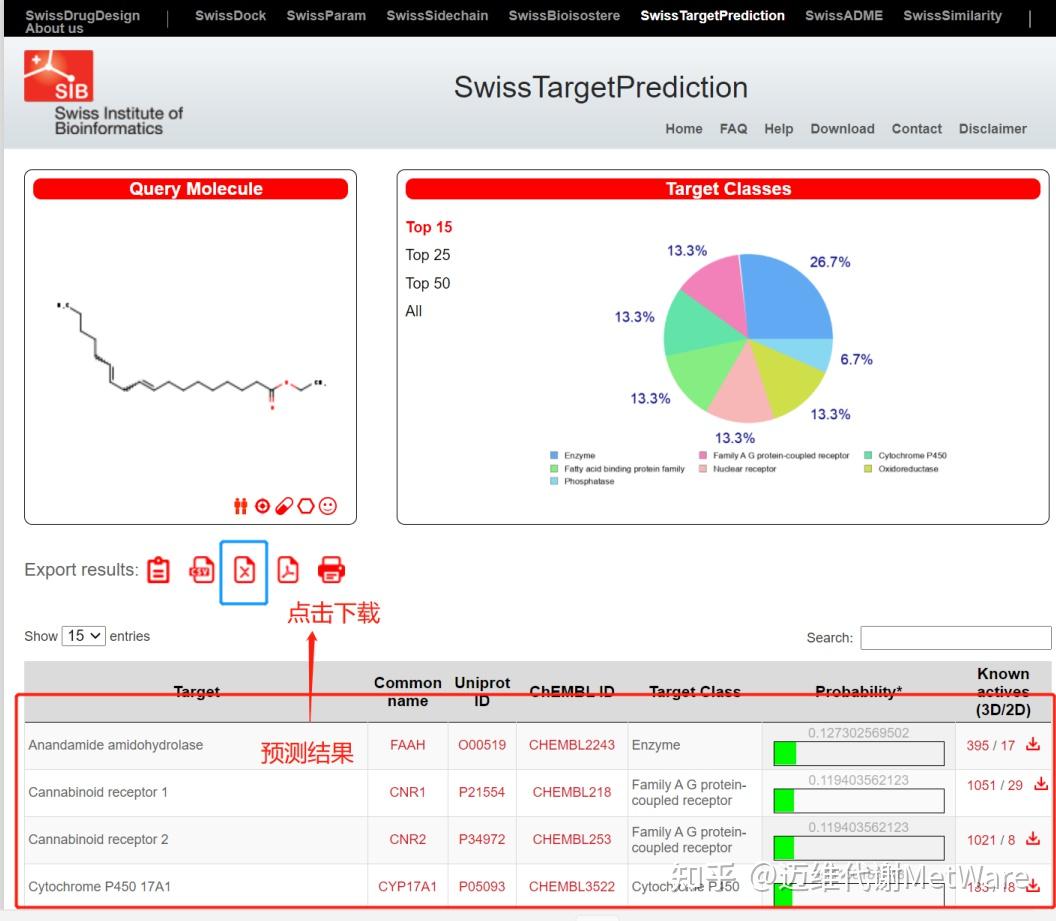The height and width of the screenshot is (921, 1056).
Task: Click the twin-figures similarity icon under query molecule
Action: pos(240,506)
